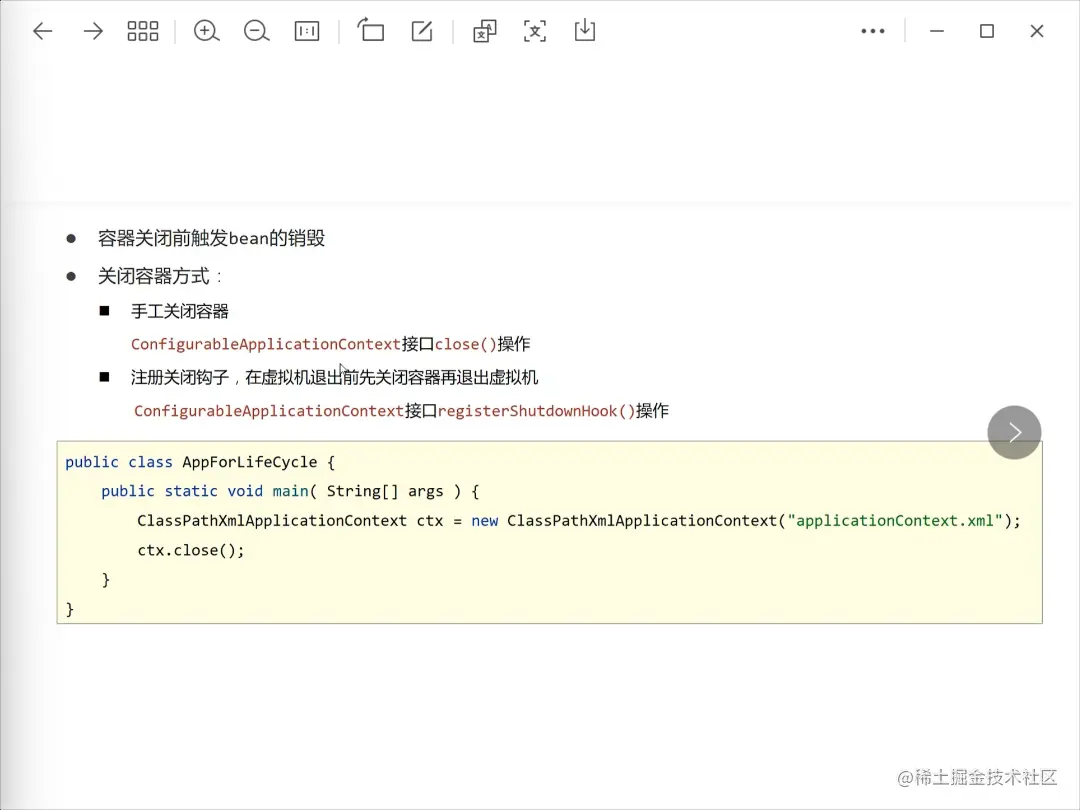Save the image with download icon

click(585, 31)
